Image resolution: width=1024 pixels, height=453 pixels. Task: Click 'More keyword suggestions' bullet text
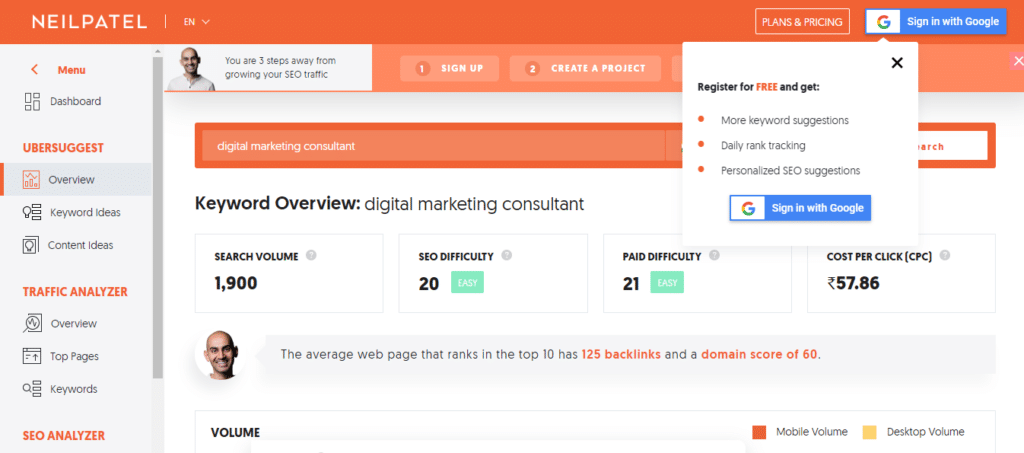[x=785, y=120]
